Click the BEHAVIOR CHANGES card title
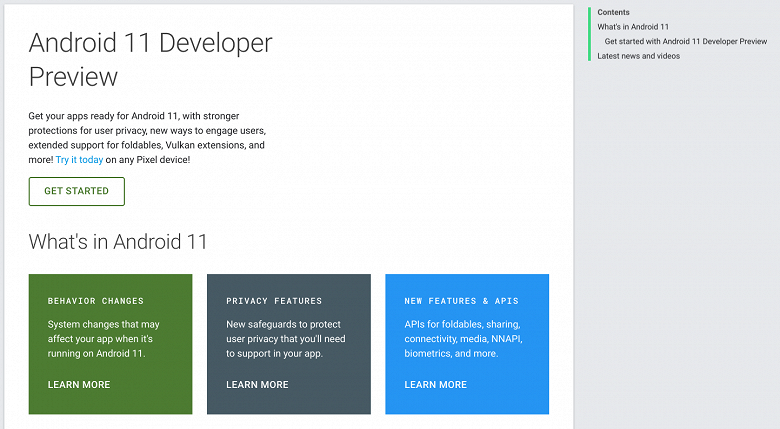The width and height of the screenshot is (780, 429). point(96,301)
